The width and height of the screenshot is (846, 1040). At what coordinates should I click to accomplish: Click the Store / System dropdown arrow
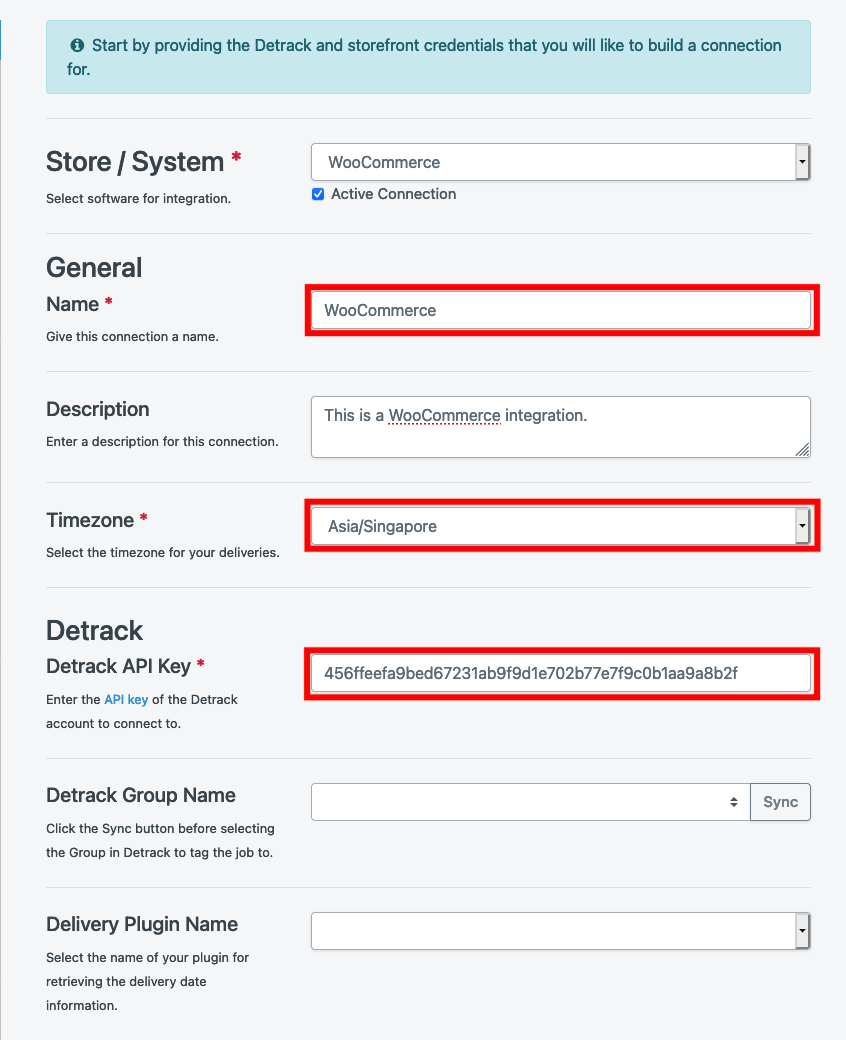tap(802, 162)
